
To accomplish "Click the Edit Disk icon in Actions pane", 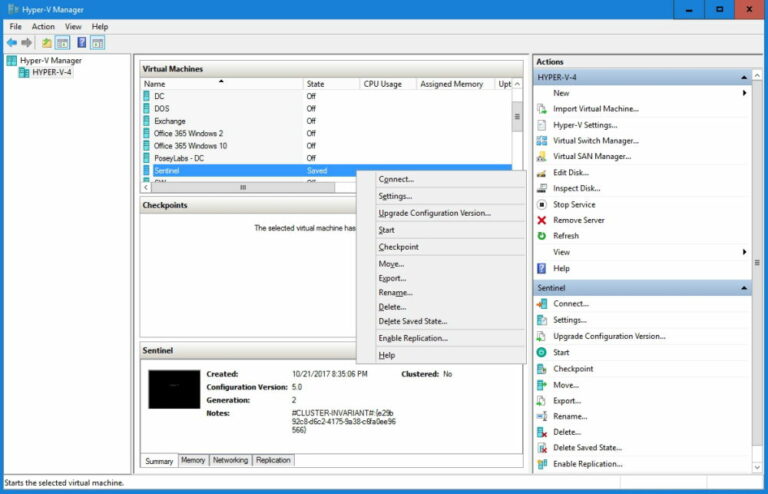I will point(542,173).
